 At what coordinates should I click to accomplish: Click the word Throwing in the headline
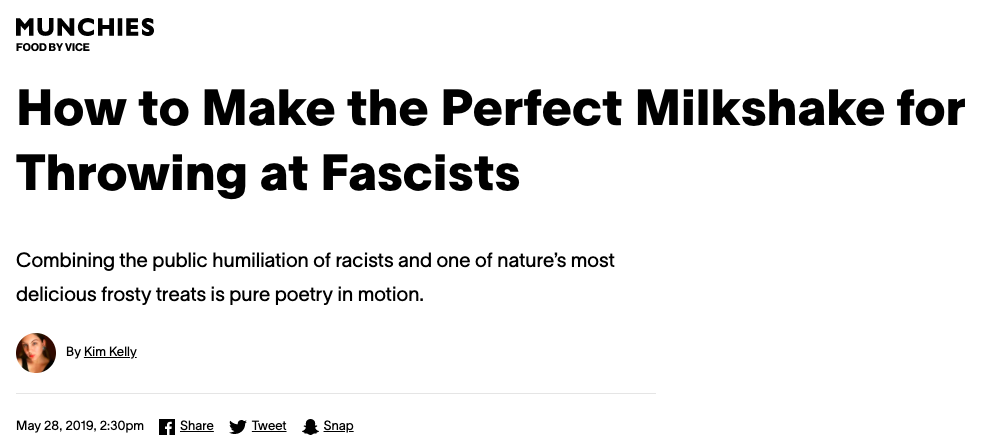pyautogui.click(x=131, y=174)
